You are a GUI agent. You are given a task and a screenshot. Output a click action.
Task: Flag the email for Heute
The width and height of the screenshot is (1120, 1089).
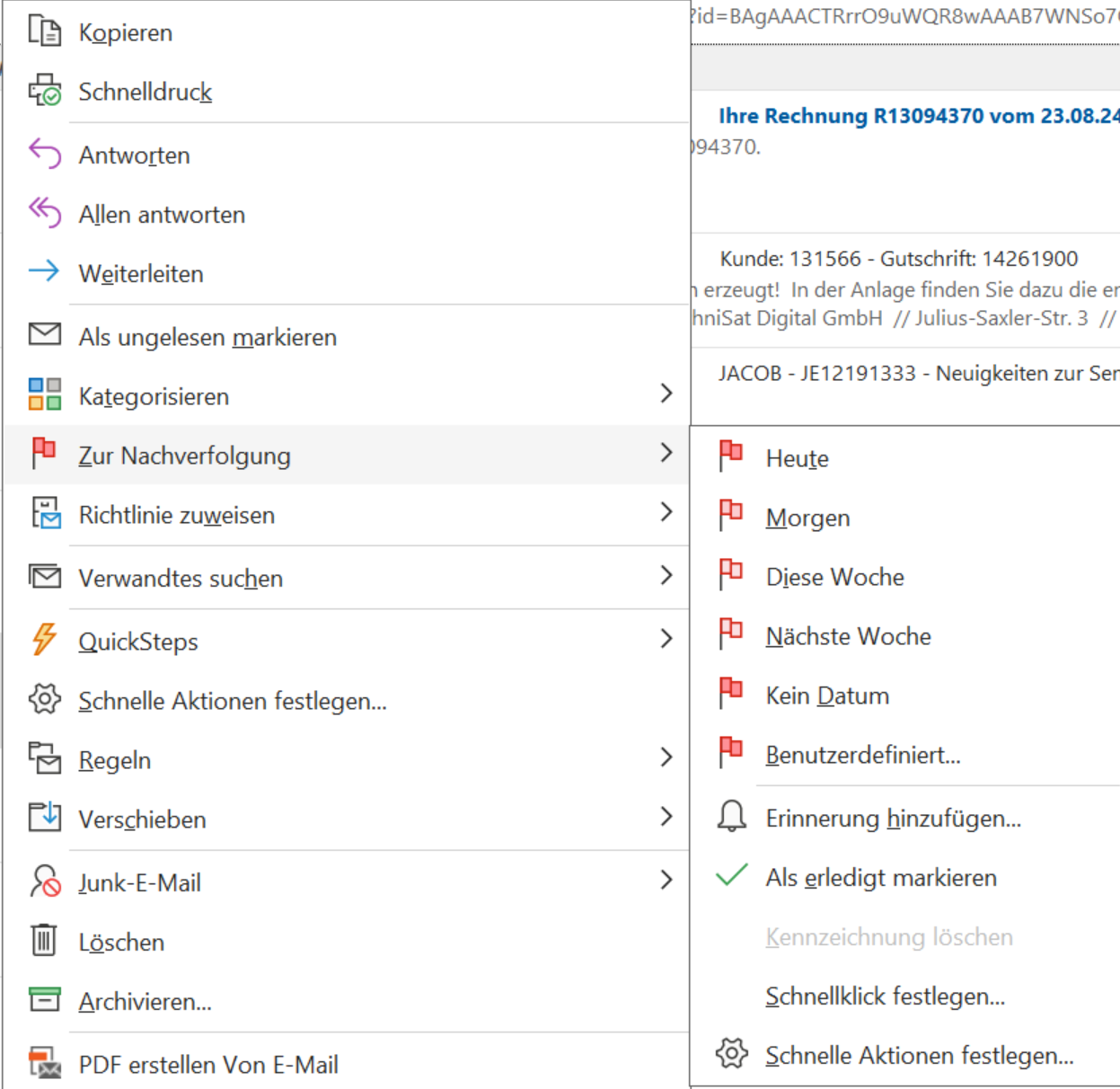click(x=797, y=458)
